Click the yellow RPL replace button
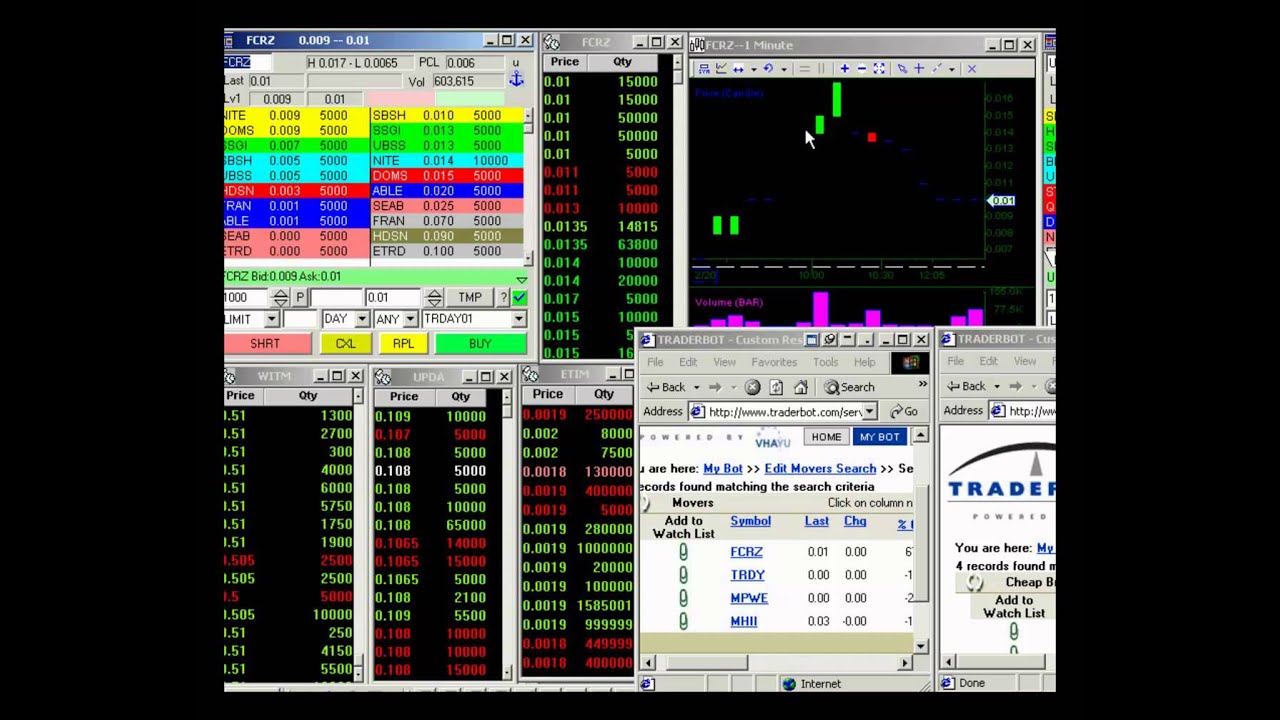1280x720 pixels. [403, 344]
